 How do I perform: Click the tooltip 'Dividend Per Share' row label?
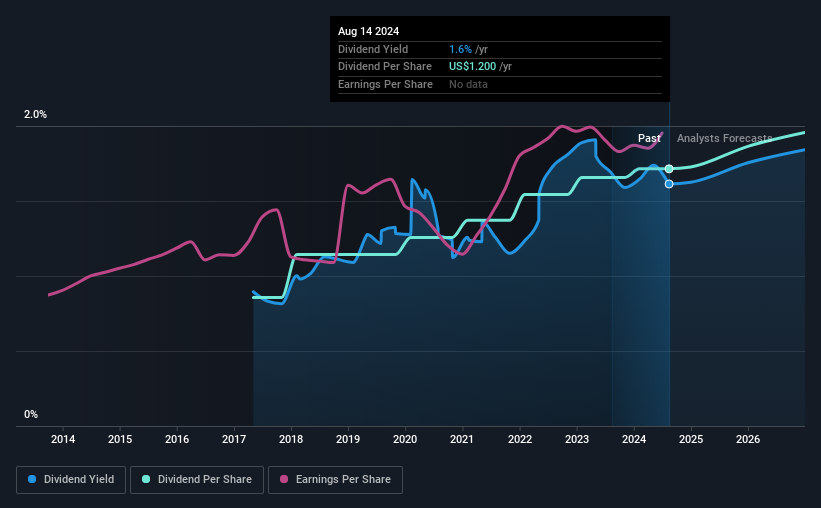(385, 67)
